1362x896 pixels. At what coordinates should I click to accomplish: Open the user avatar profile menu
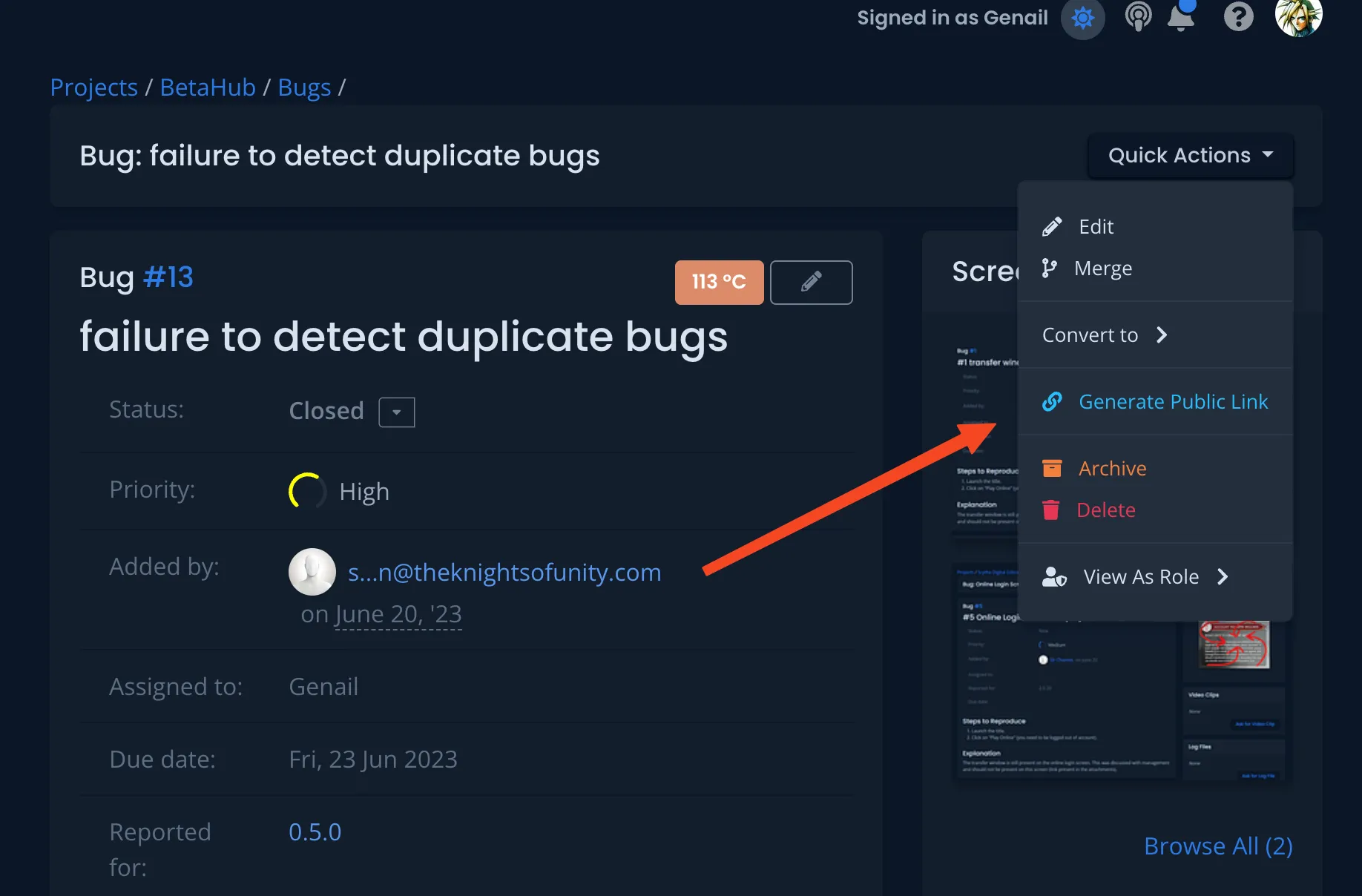point(1297,16)
